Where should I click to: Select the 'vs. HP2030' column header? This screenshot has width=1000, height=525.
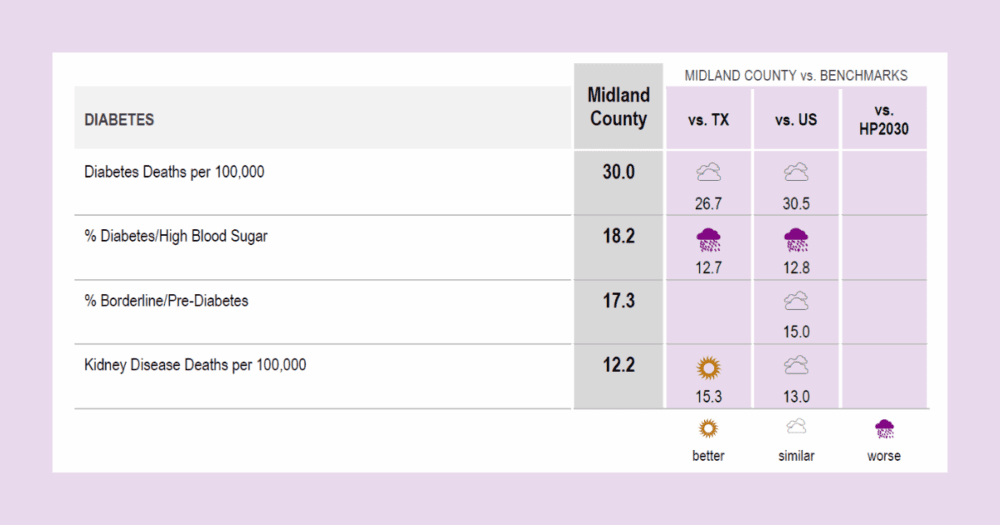point(884,119)
